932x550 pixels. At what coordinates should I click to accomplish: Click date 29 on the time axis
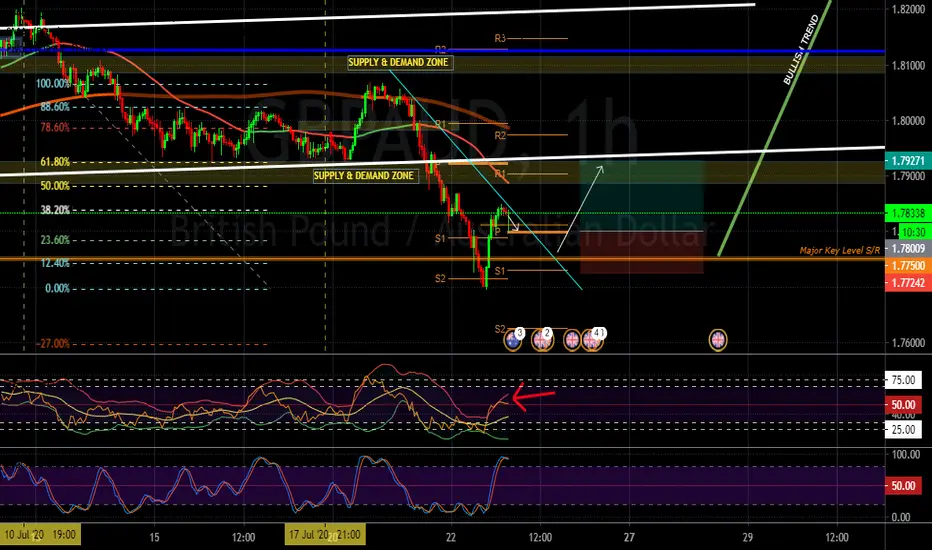click(x=748, y=538)
